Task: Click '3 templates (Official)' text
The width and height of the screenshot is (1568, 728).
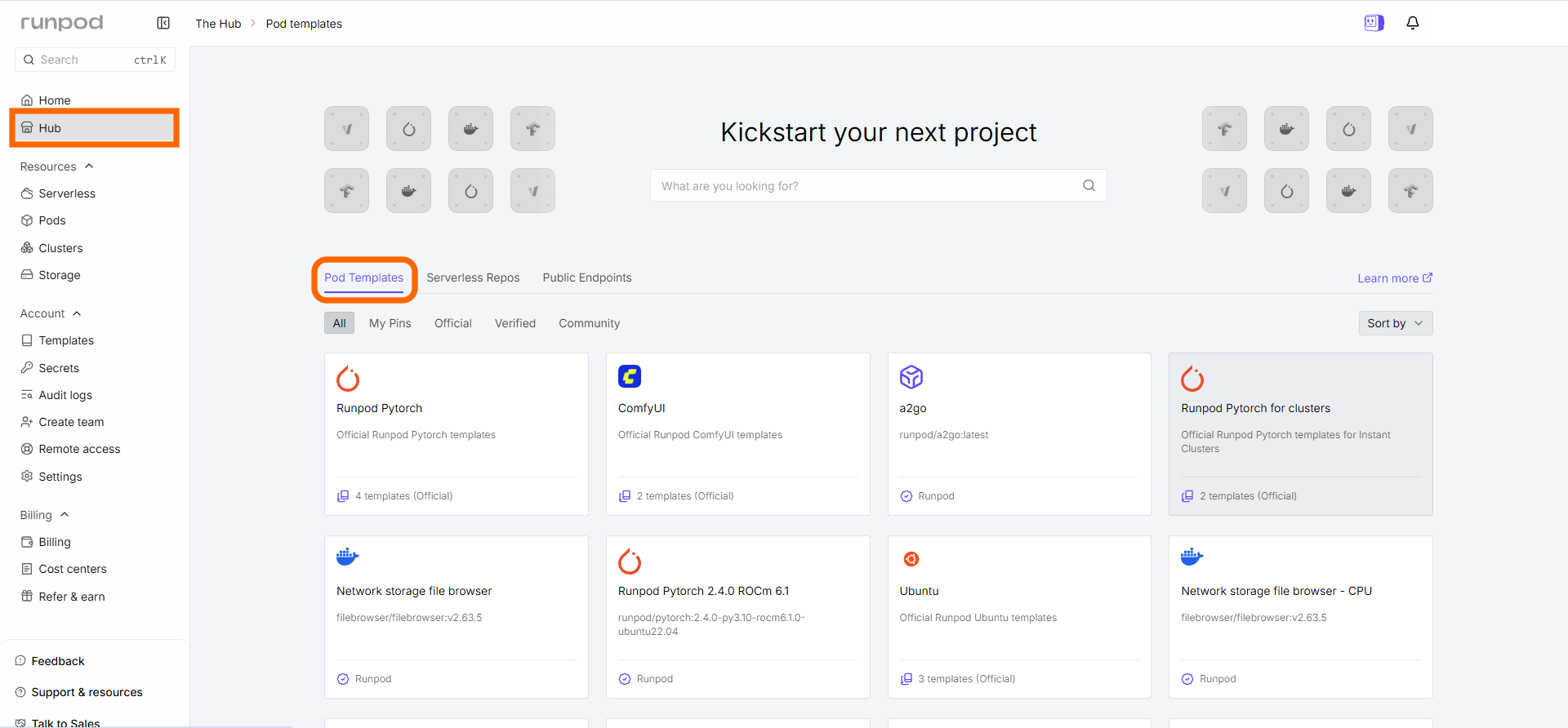Action: coord(967,679)
